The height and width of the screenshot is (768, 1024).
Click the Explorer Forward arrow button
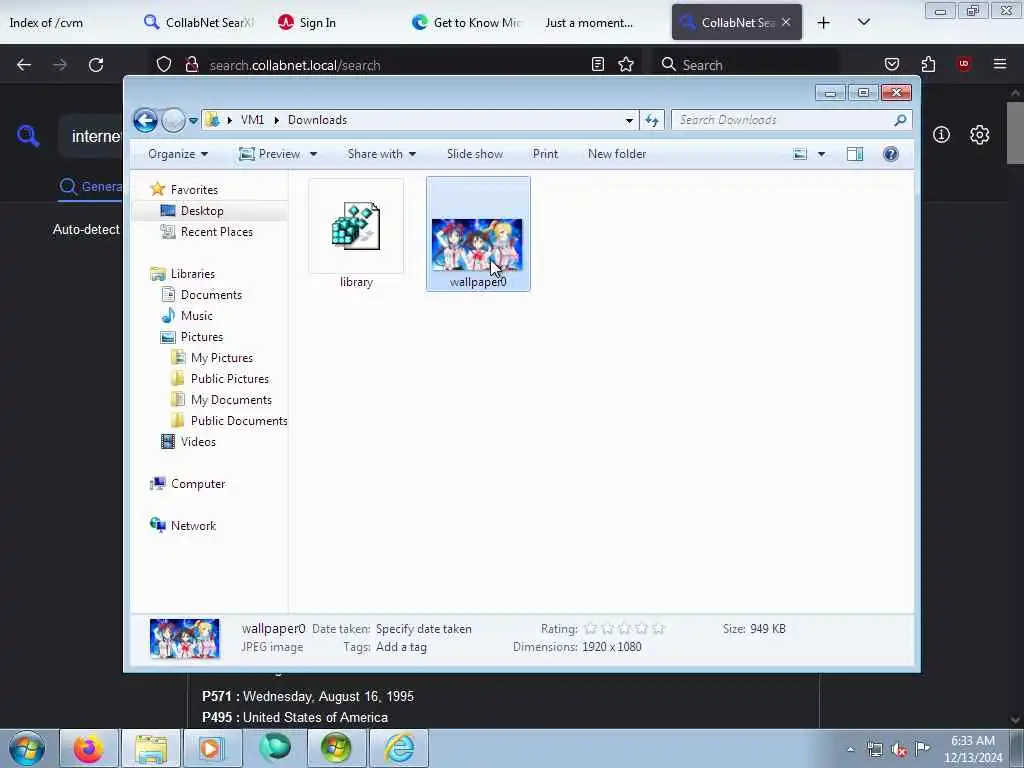click(173, 120)
